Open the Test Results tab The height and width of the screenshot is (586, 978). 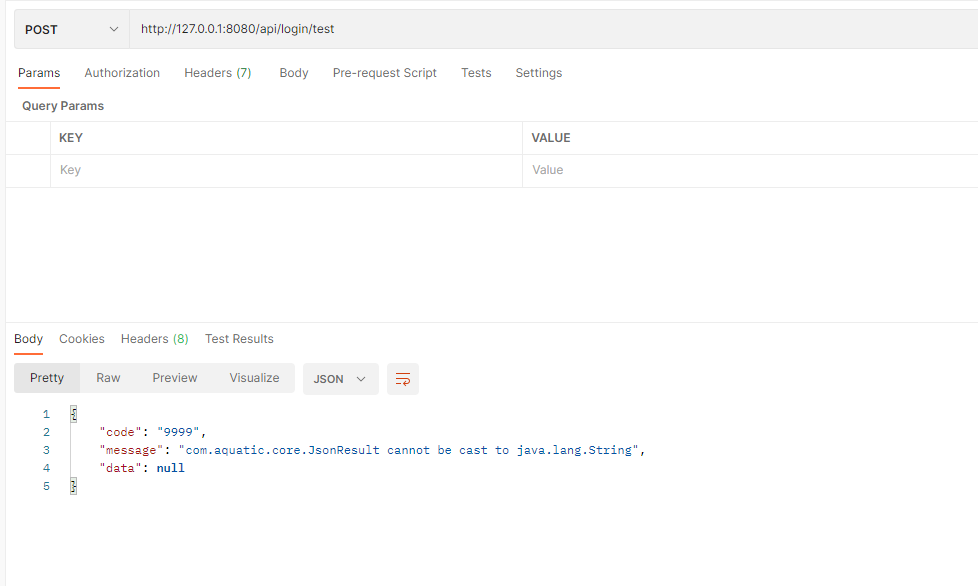point(239,339)
